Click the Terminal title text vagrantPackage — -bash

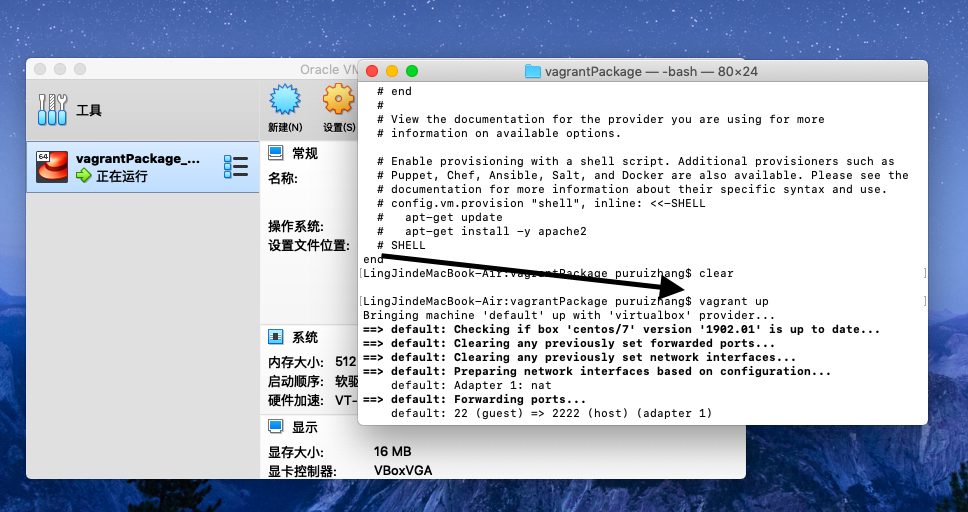coord(651,71)
